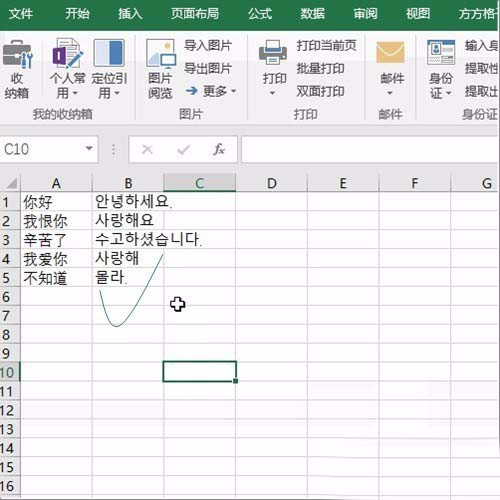500x500 pixels.
Task: Select row 6 header
Action: coord(10,297)
